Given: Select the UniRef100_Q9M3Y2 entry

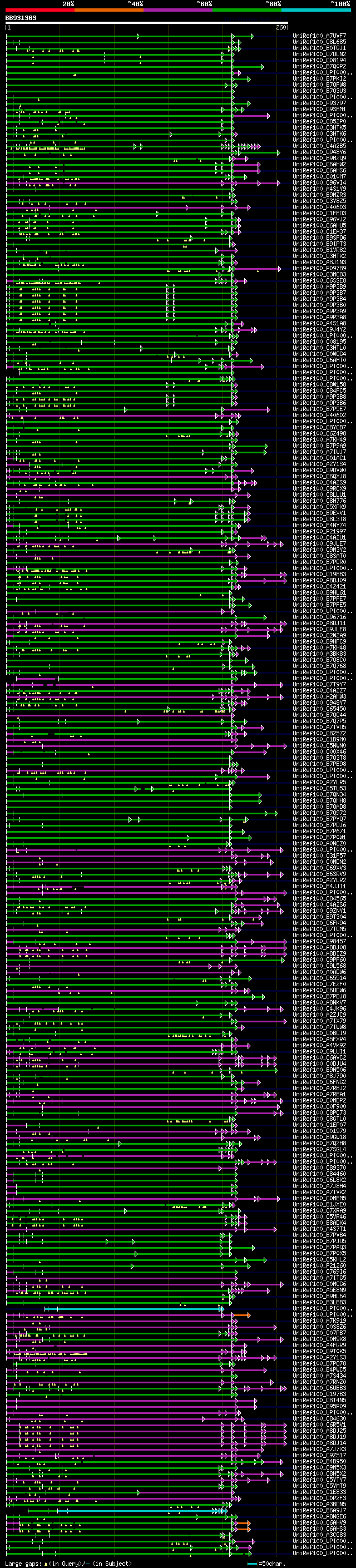Looking at the screenshot, I should tap(319, 550).
